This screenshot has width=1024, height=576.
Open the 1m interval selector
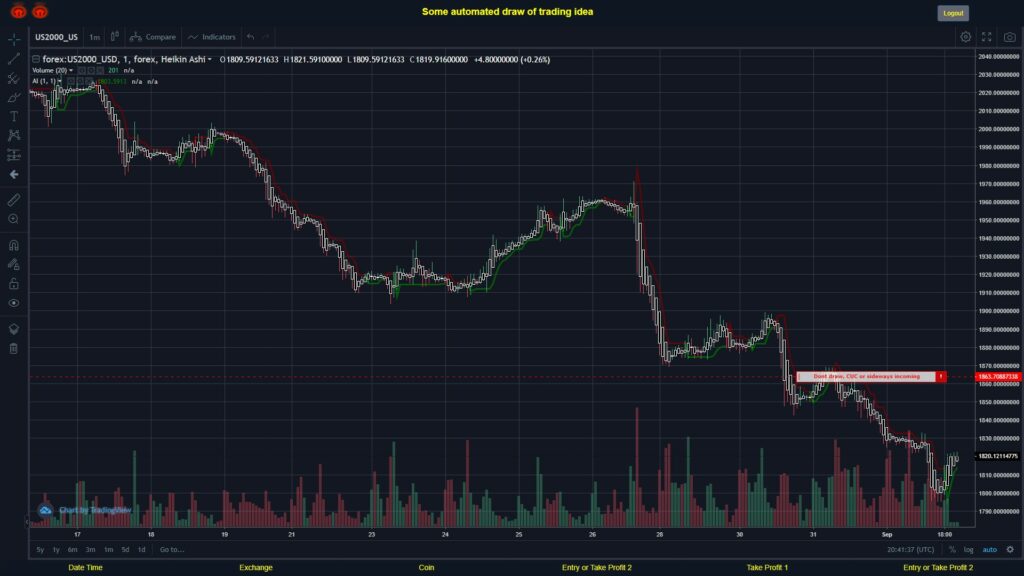click(x=95, y=37)
